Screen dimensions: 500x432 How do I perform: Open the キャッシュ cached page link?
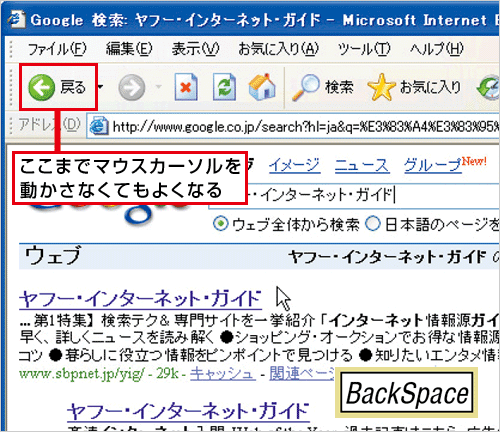pyautogui.click(x=223, y=373)
